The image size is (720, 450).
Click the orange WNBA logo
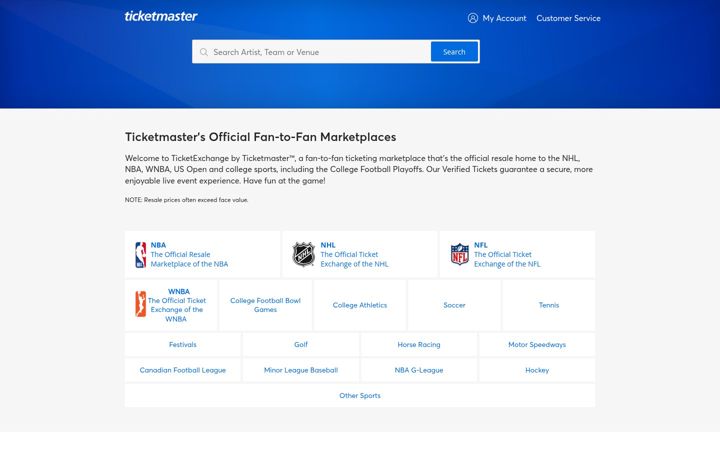141,304
